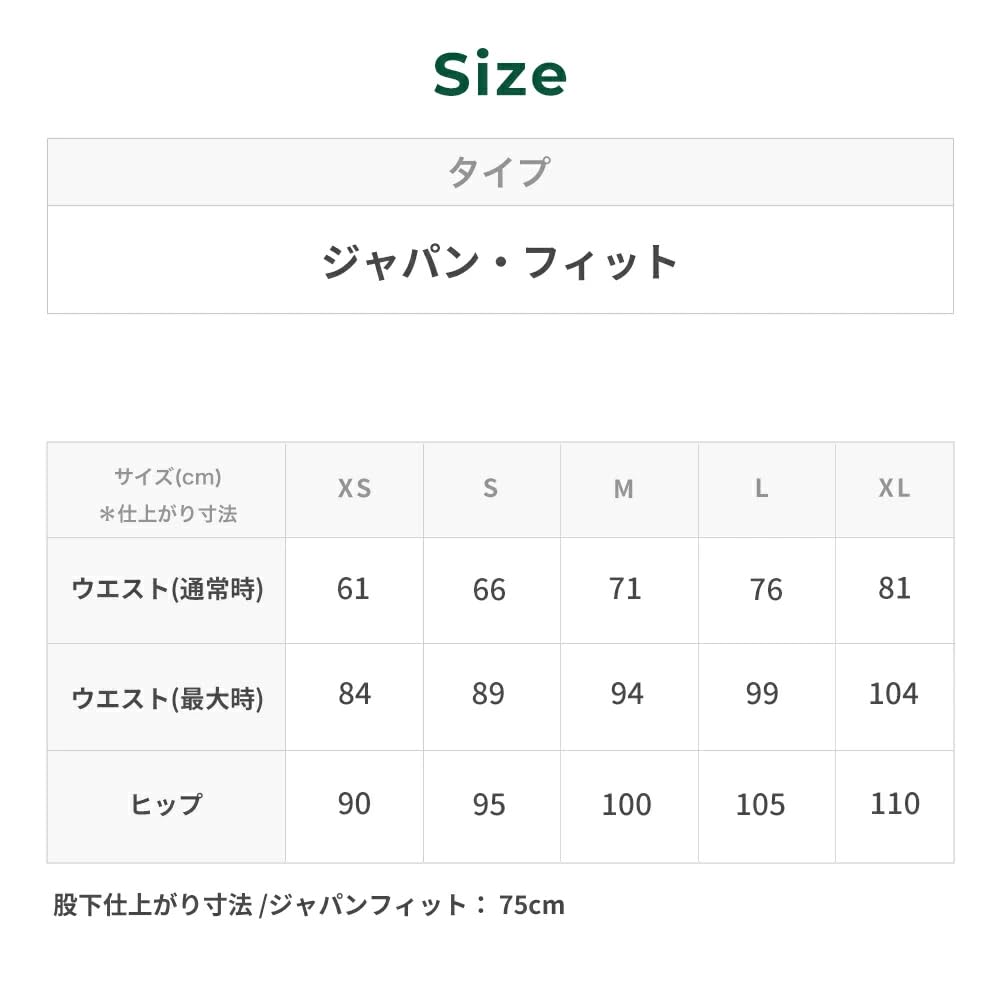Click hip value 90 for XS
Viewport: 1000px width, 1000px height.
click(x=354, y=804)
